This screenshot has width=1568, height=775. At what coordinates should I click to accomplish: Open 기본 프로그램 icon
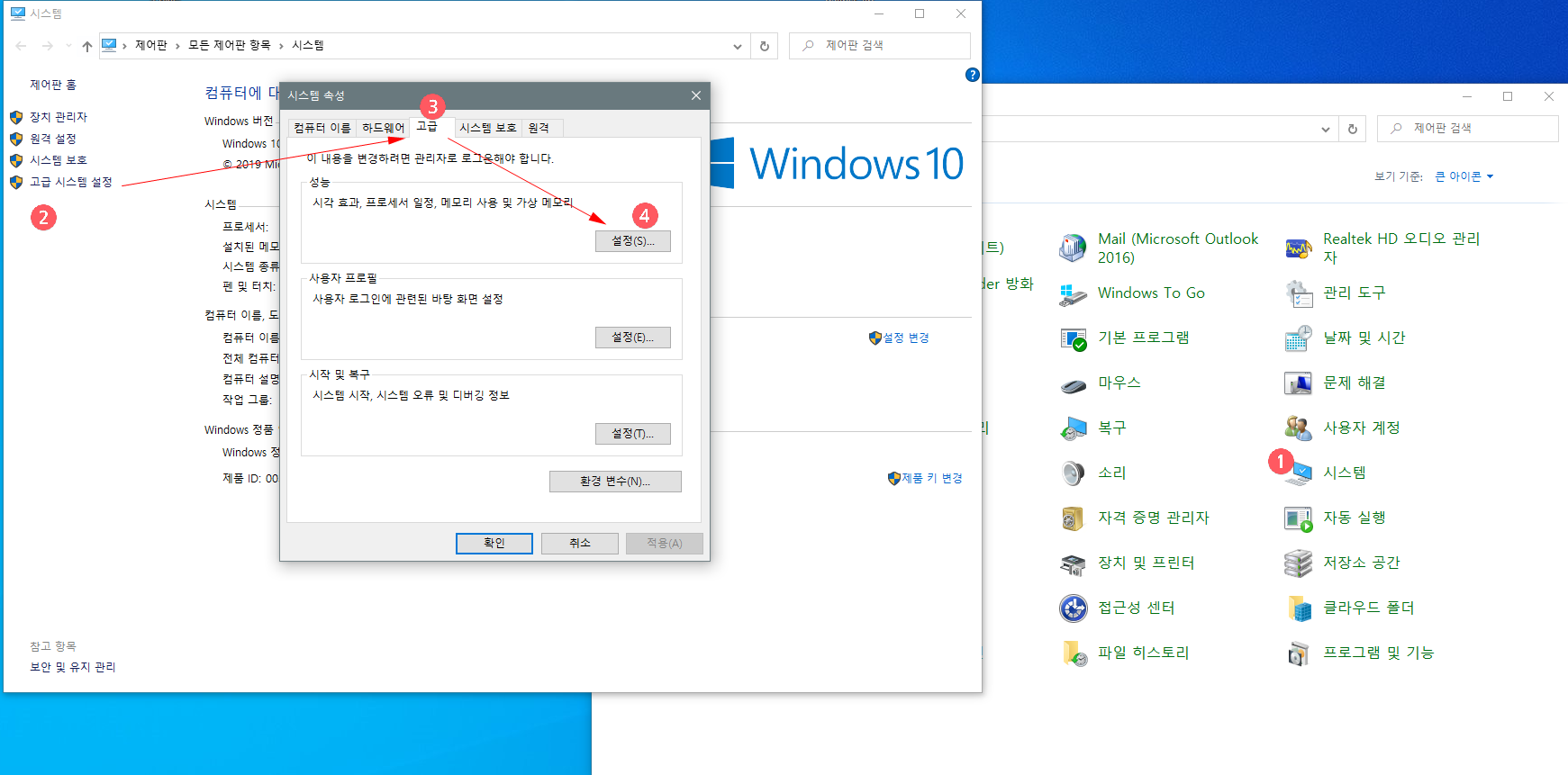click(x=1073, y=338)
